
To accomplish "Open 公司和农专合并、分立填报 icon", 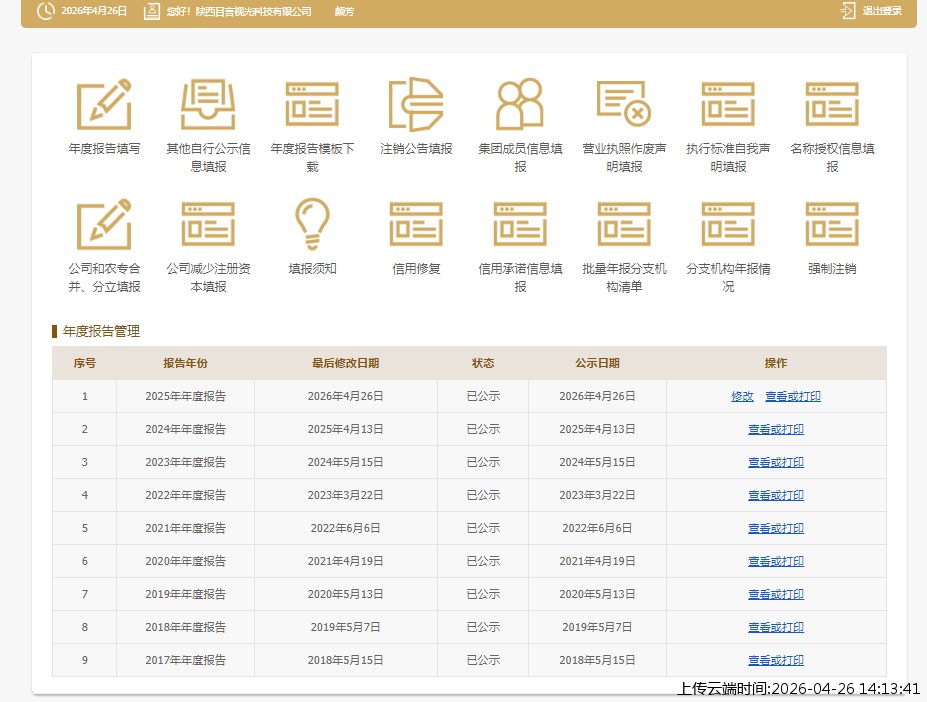I will pos(105,224).
